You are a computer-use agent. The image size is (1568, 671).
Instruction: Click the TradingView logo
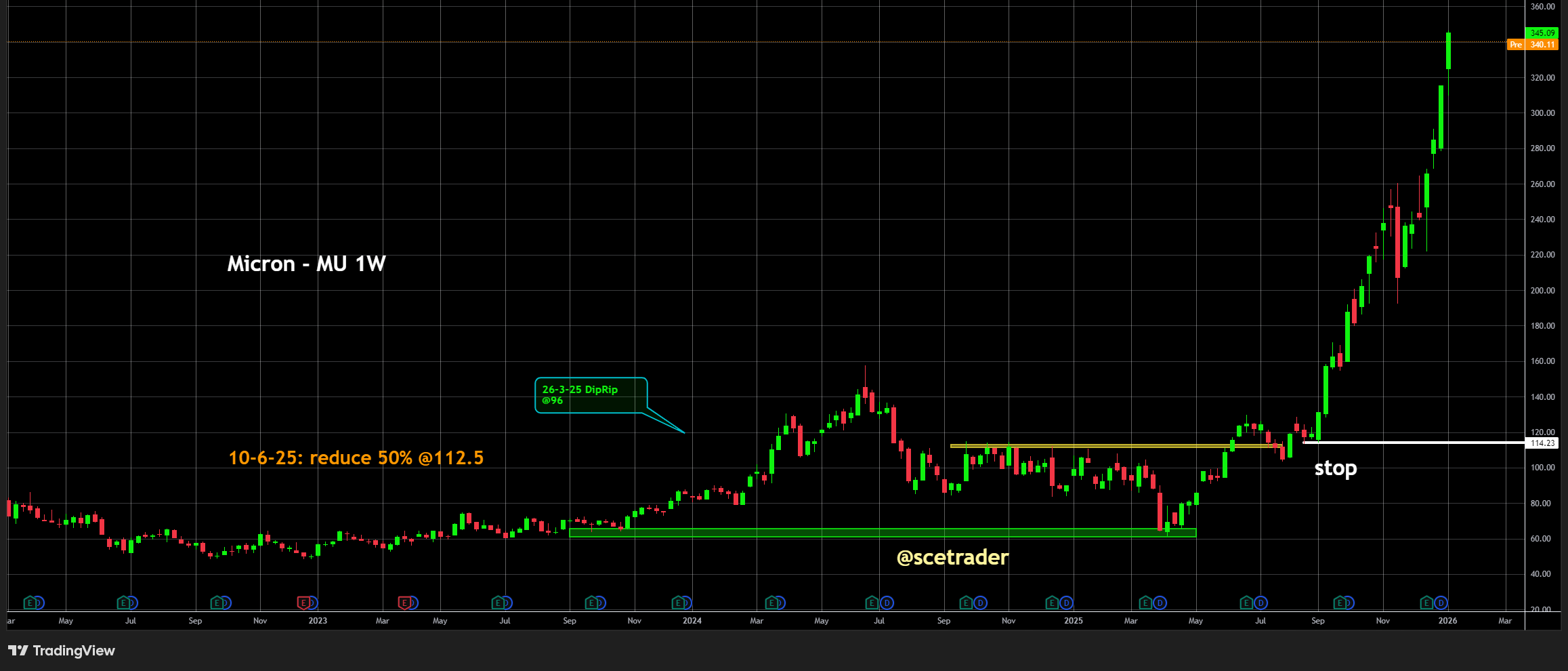pyautogui.click(x=62, y=651)
